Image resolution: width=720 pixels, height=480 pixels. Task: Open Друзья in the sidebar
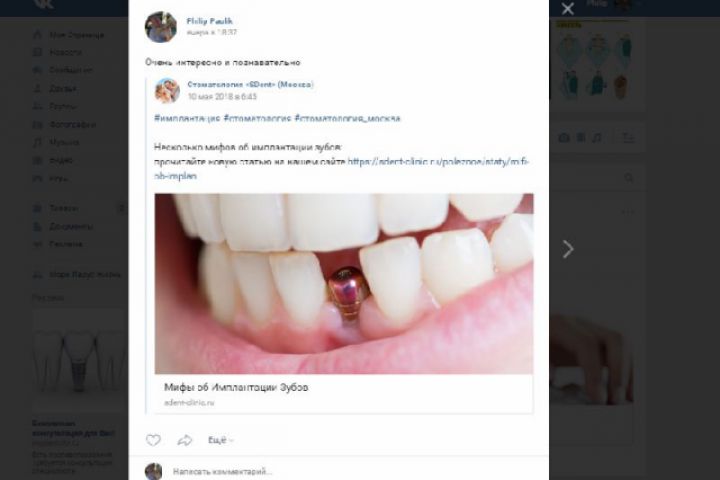click(x=63, y=89)
